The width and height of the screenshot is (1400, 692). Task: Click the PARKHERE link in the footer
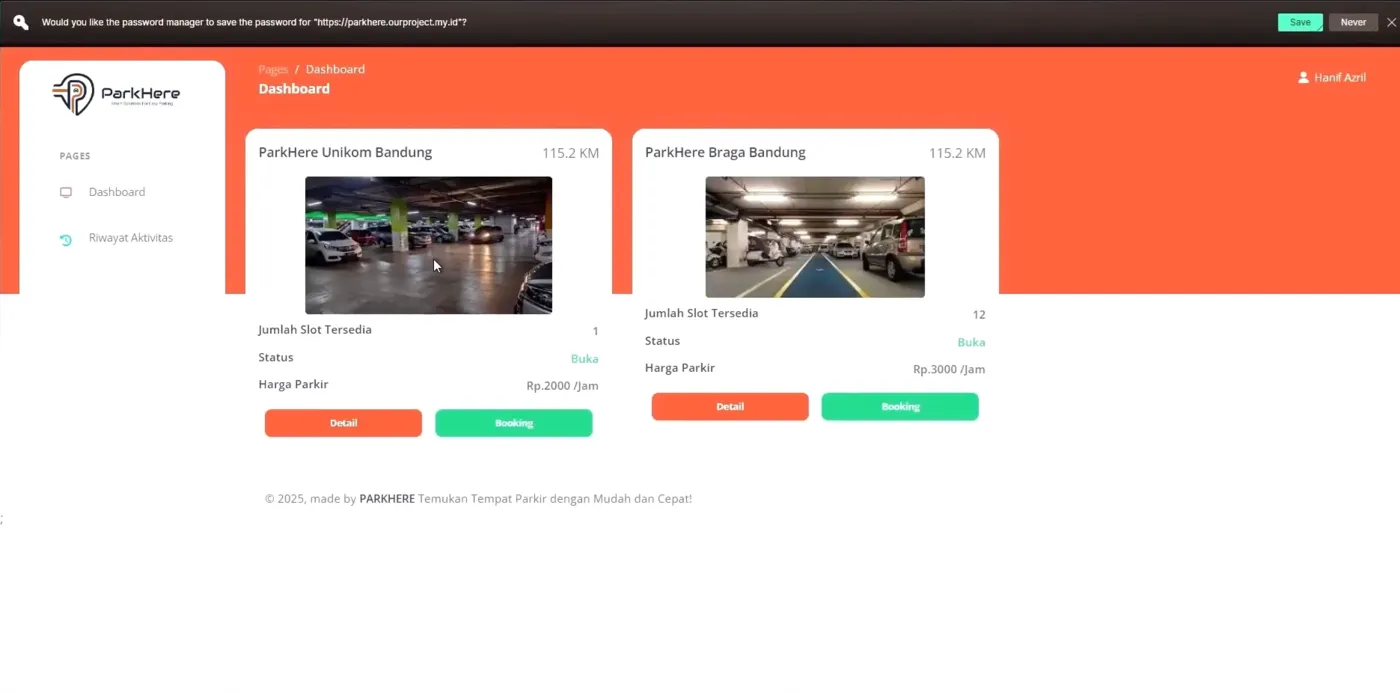pyautogui.click(x=387, y=499)
